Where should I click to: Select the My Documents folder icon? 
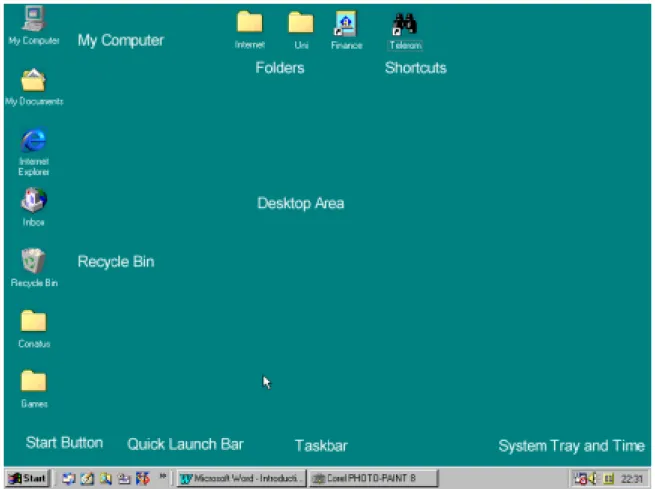pos(34,87)
